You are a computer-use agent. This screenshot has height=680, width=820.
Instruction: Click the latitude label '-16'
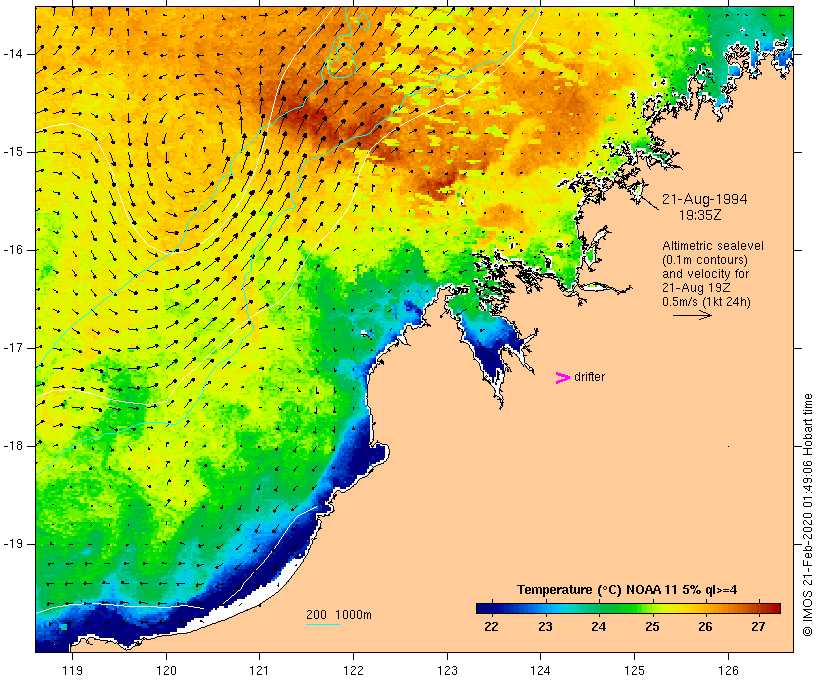12,250
